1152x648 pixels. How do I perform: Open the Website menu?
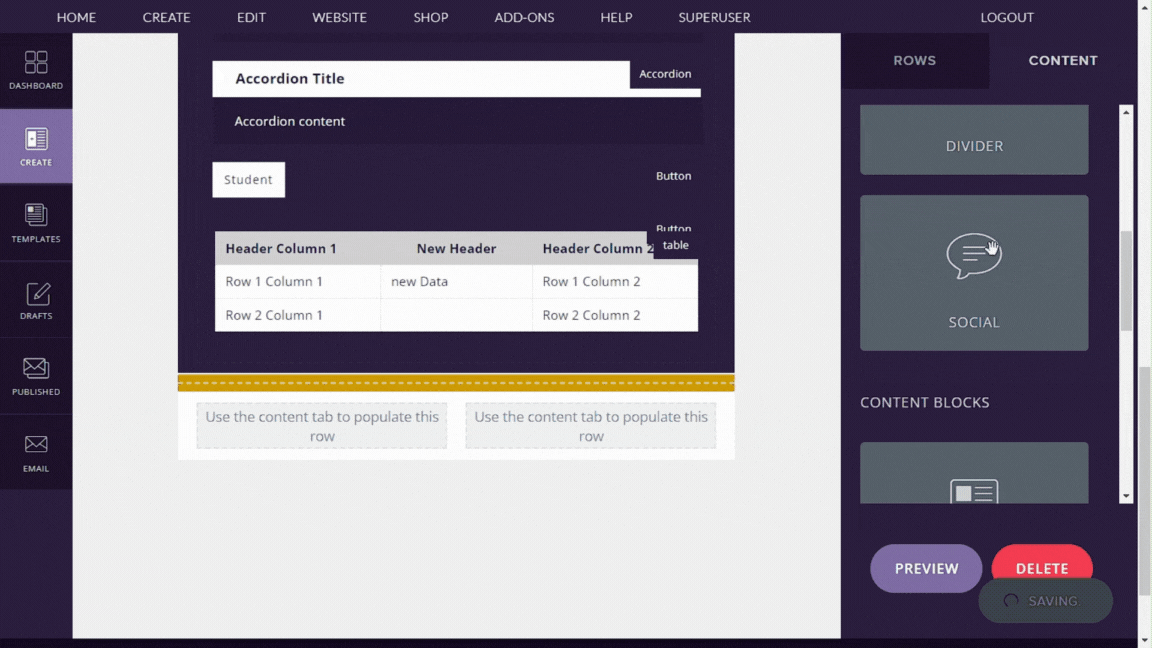pyautogui.click(x=339, y=17)
